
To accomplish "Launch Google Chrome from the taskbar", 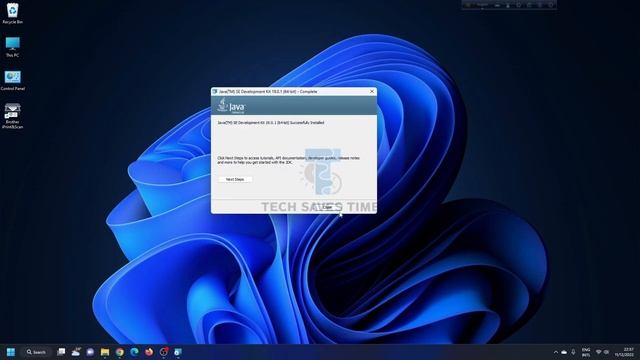I will pos(120,352).
